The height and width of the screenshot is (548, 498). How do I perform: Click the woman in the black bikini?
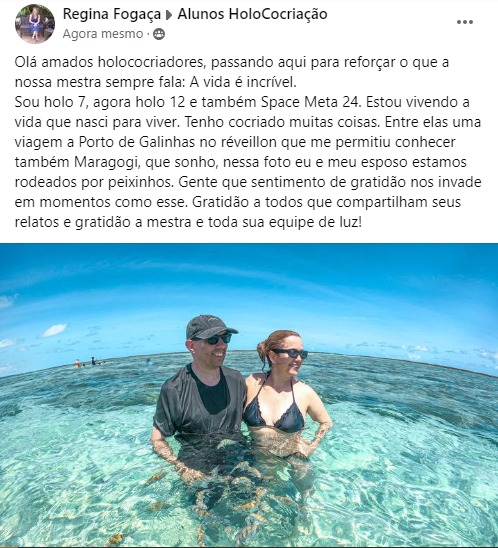point(285,395)
